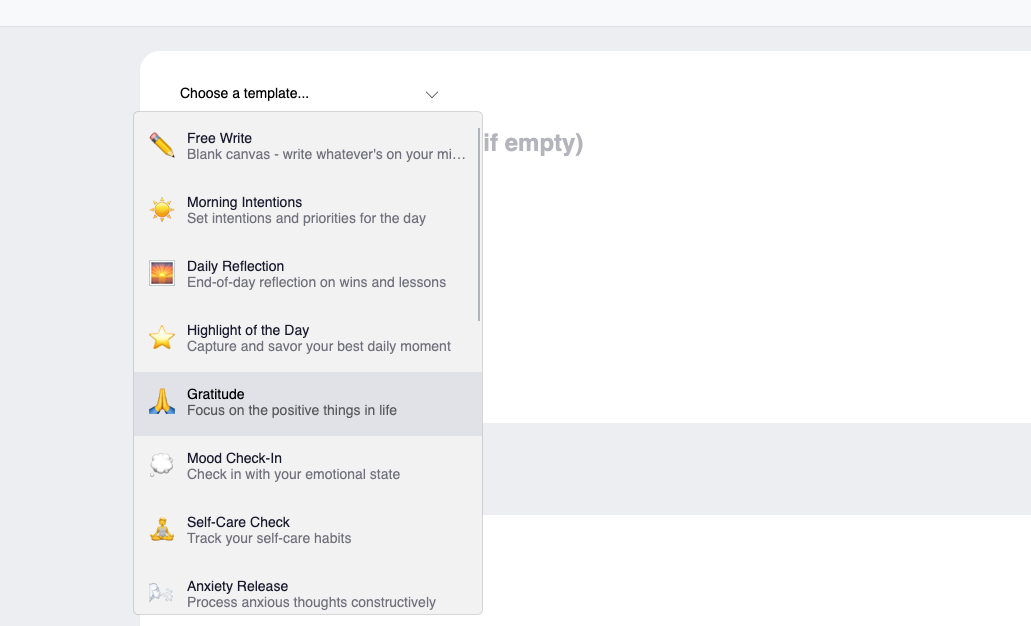The width and height of the screenshot is (1031, 626).
Task: Click the sunset icon next to Daily Reflection
Action: point(161,273)
